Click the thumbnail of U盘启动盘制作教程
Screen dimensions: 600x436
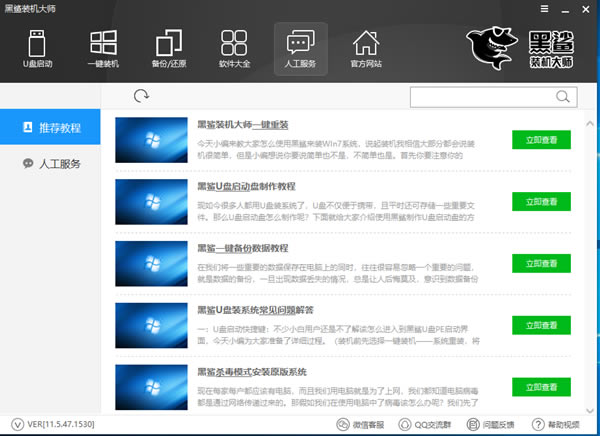click(x=152, y=202)
